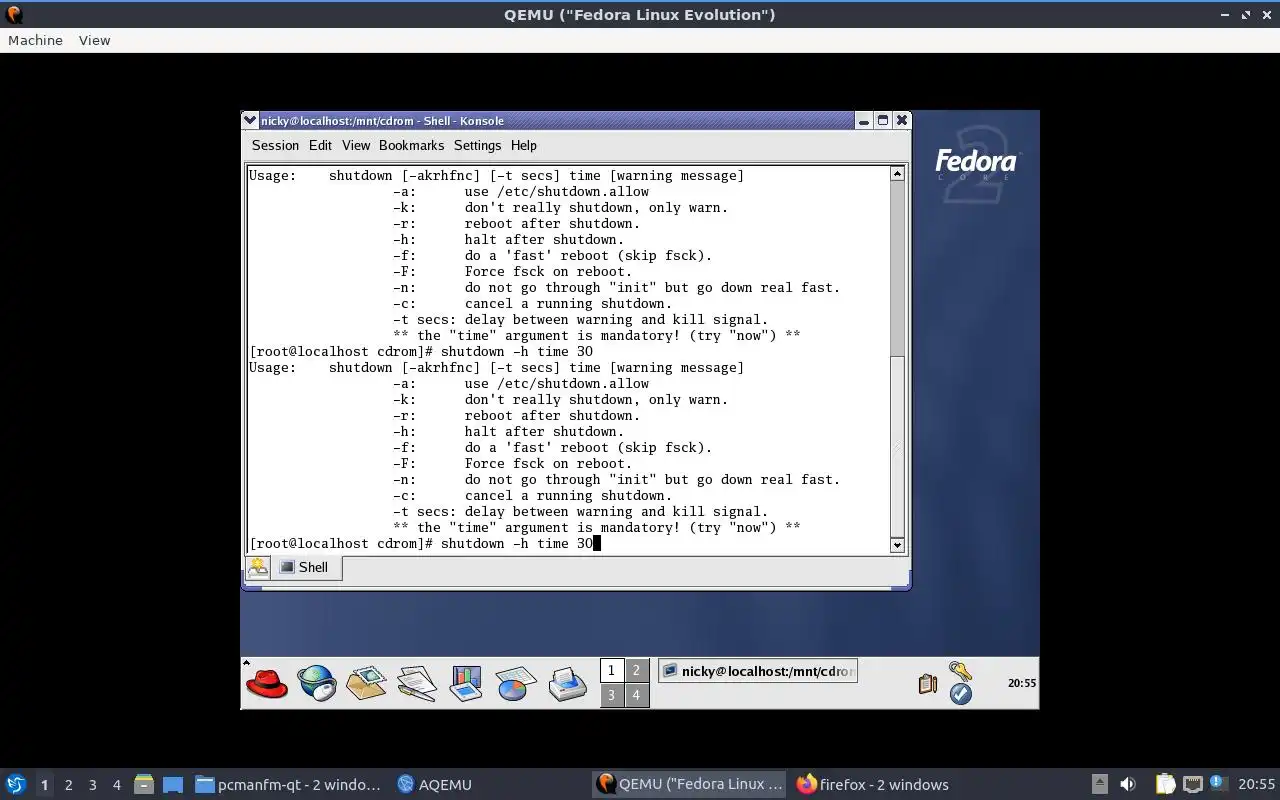Open Konsole Help menu
The height and width of the screenshot is (800, 1280).
524,145
